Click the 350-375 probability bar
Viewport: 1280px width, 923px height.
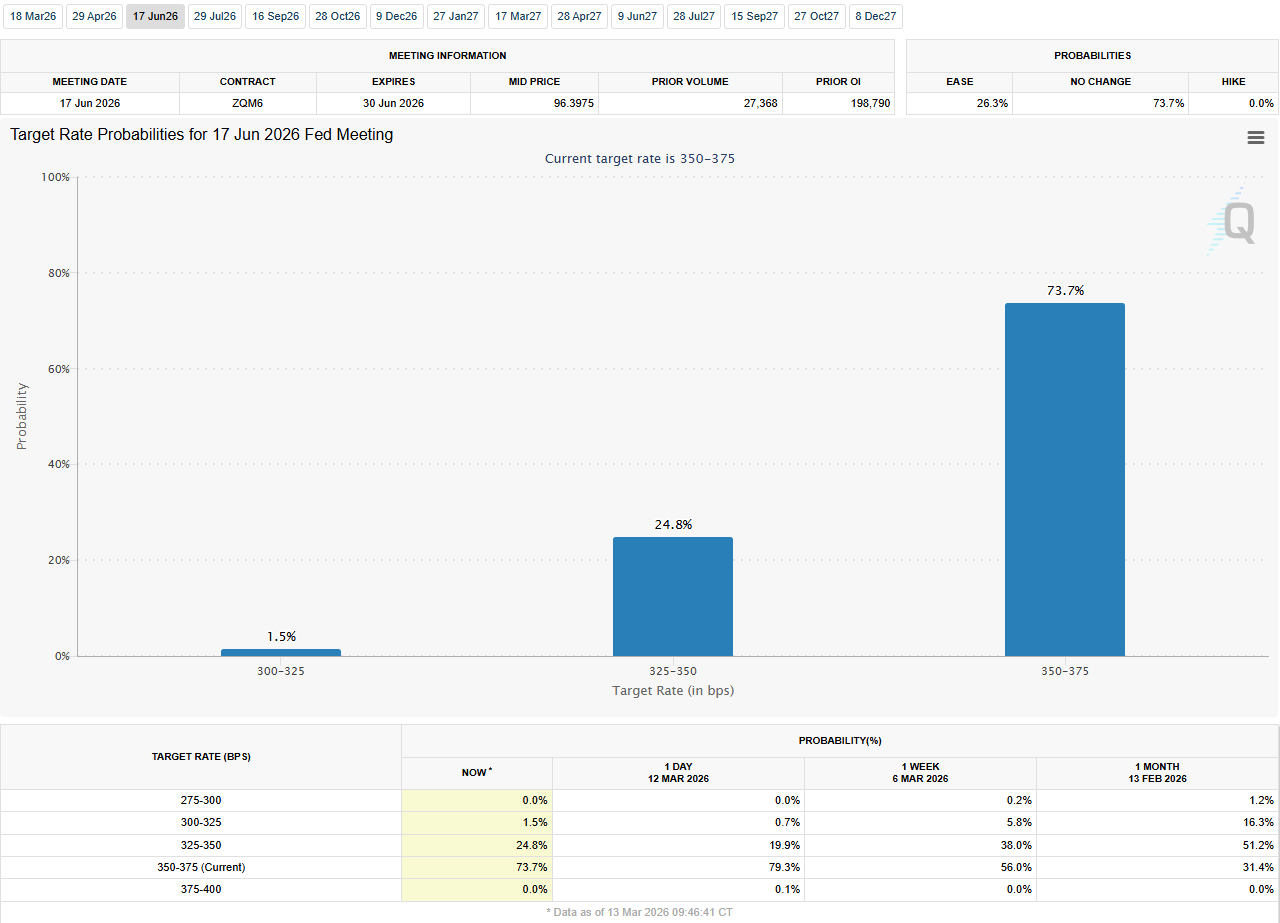coord(1064,479)
